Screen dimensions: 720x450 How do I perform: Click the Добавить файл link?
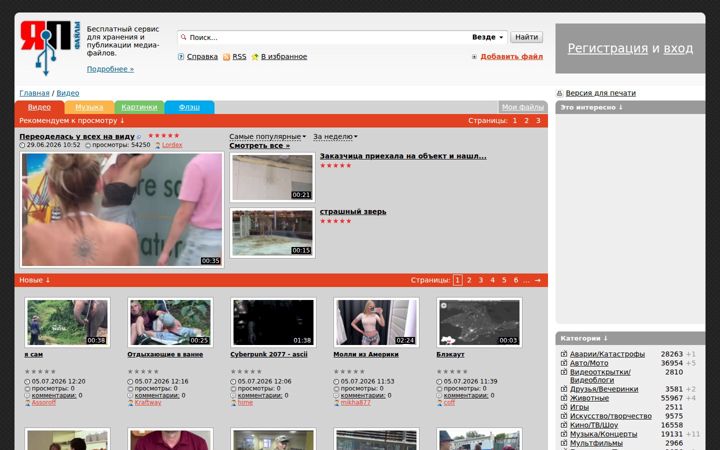(x=512, y=57)
